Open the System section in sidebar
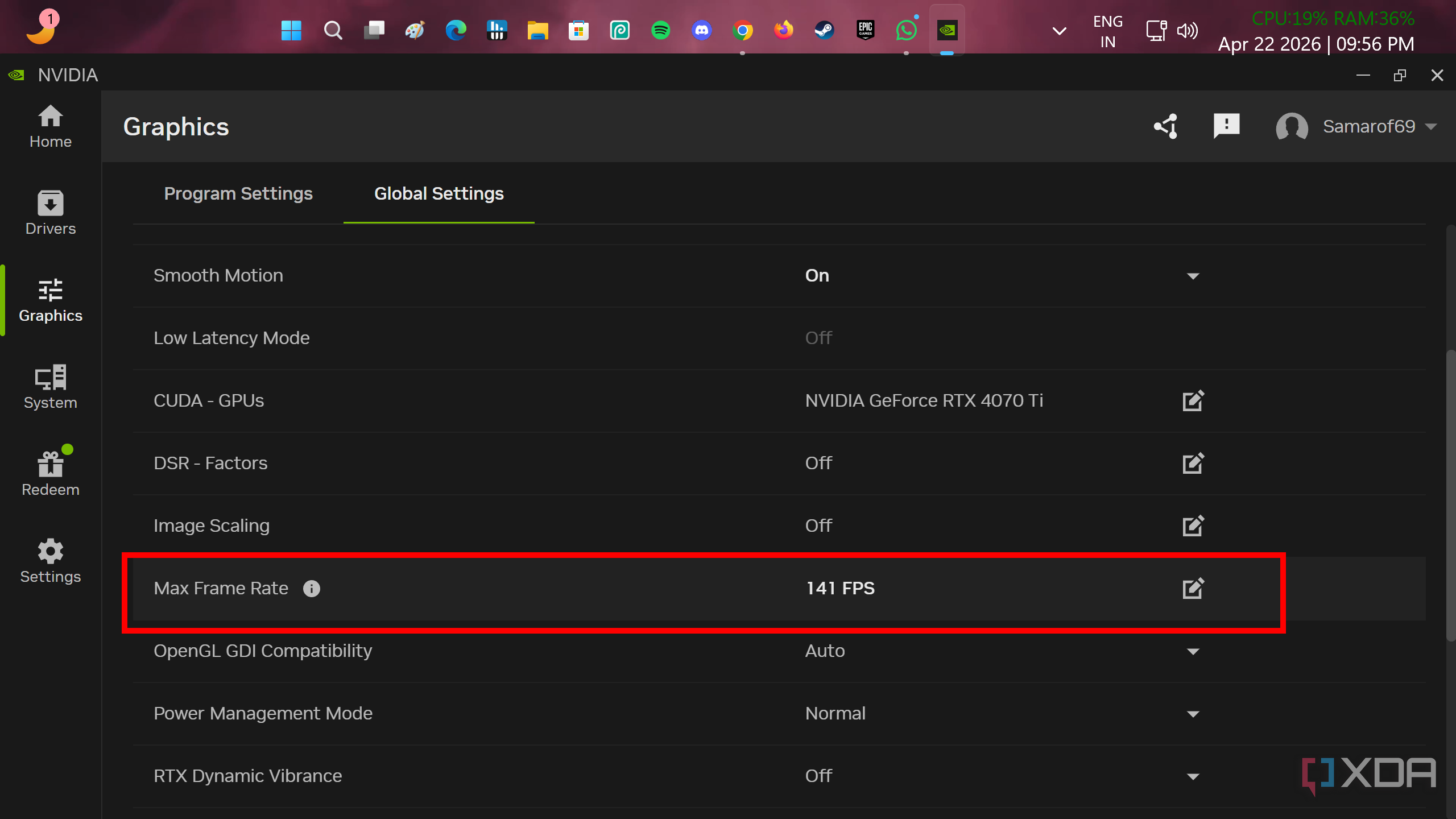 point(51,387)
